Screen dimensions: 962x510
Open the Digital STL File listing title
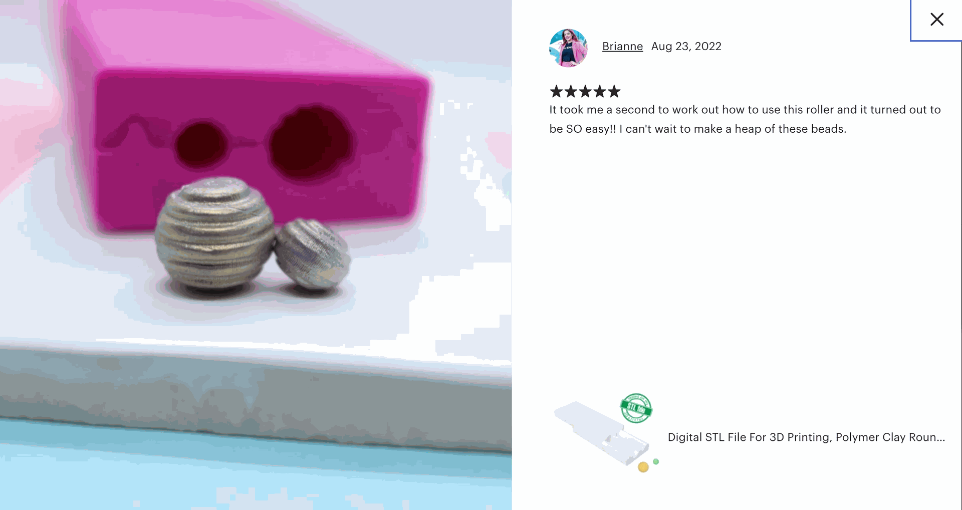pyautogui.click(x=806, y=438)
